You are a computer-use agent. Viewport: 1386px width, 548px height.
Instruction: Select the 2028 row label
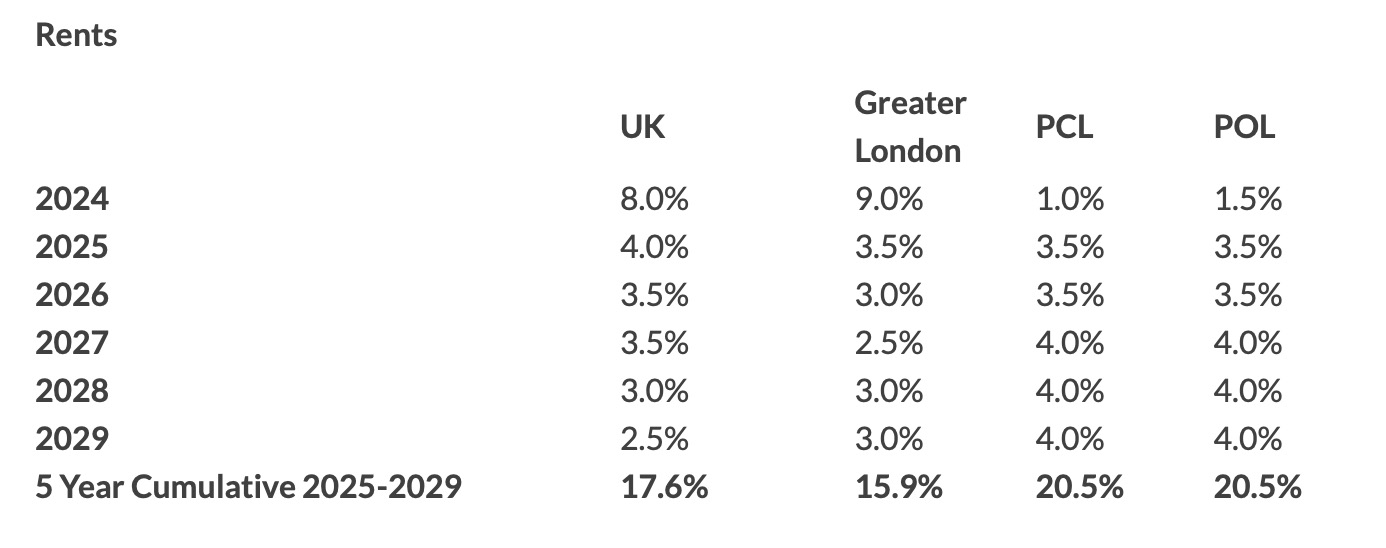click(72, 391)
